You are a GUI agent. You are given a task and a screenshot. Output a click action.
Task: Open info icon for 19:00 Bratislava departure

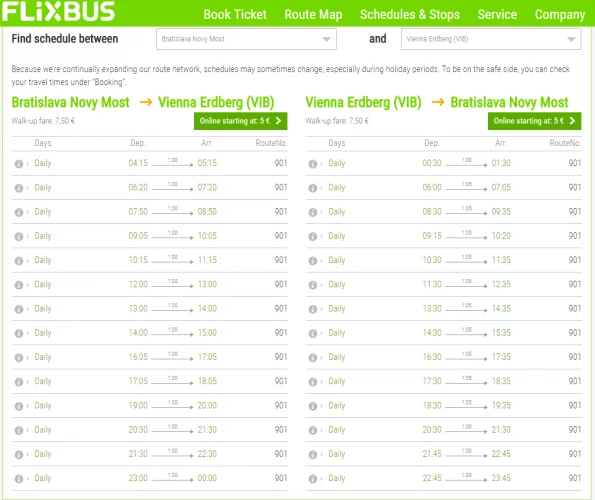pos(19,406)
